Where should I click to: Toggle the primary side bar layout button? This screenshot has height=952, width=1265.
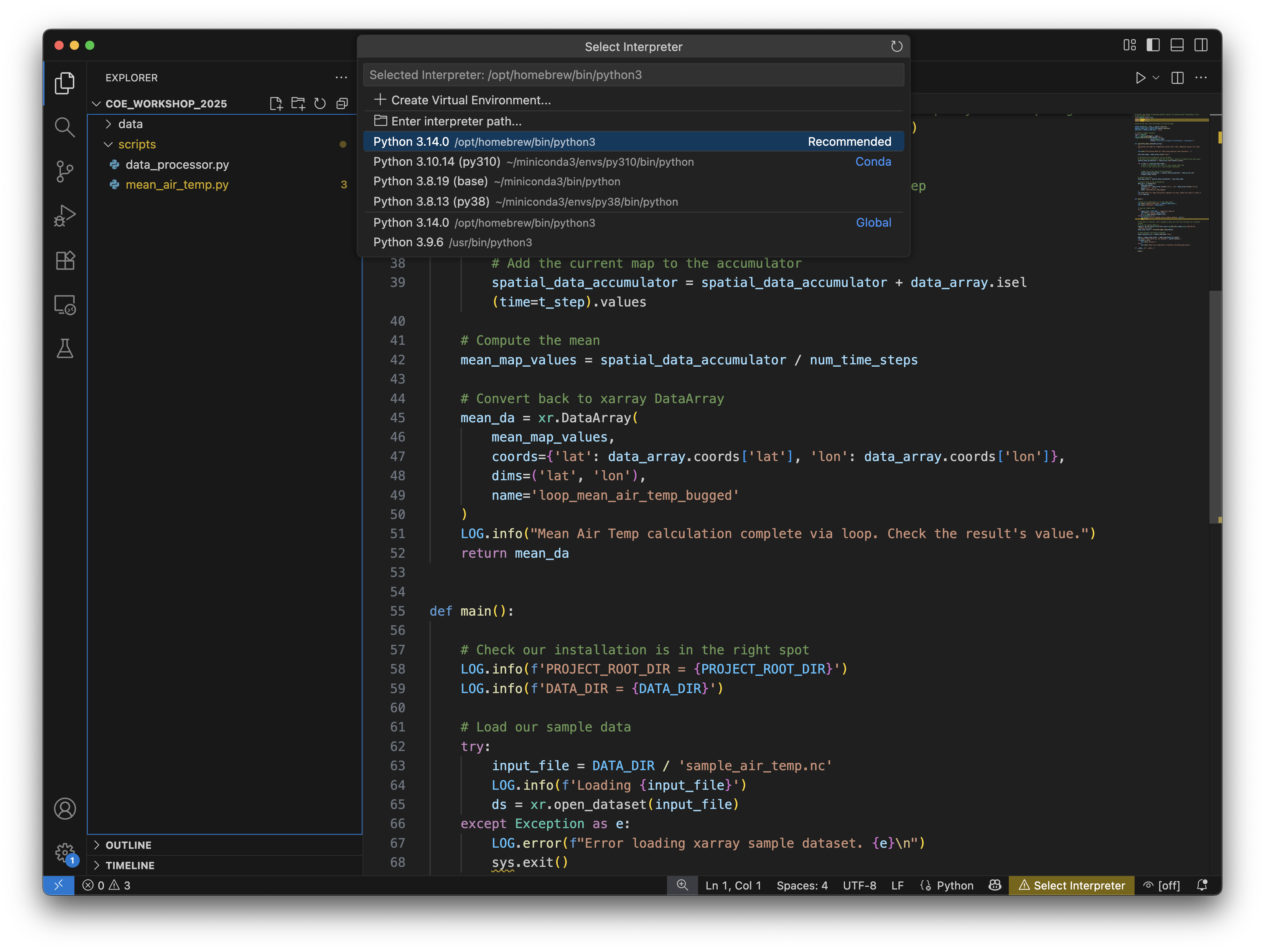[1153, 45]
